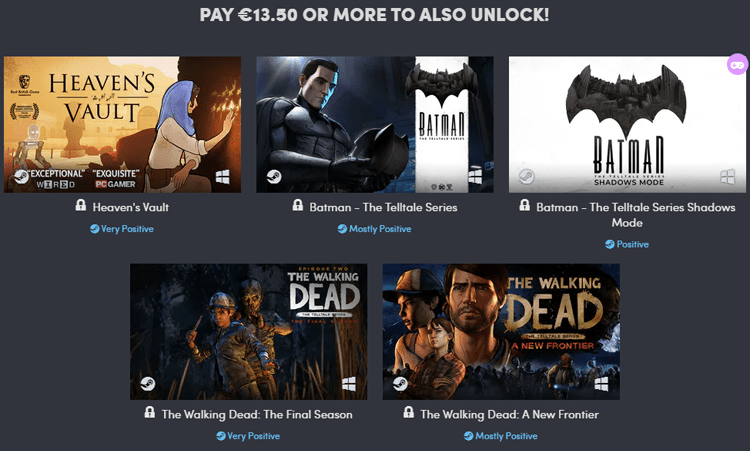Click the Steam icon on Batman Telltale Series image
This screenshot has width=750, height=451.
[274, 177]
